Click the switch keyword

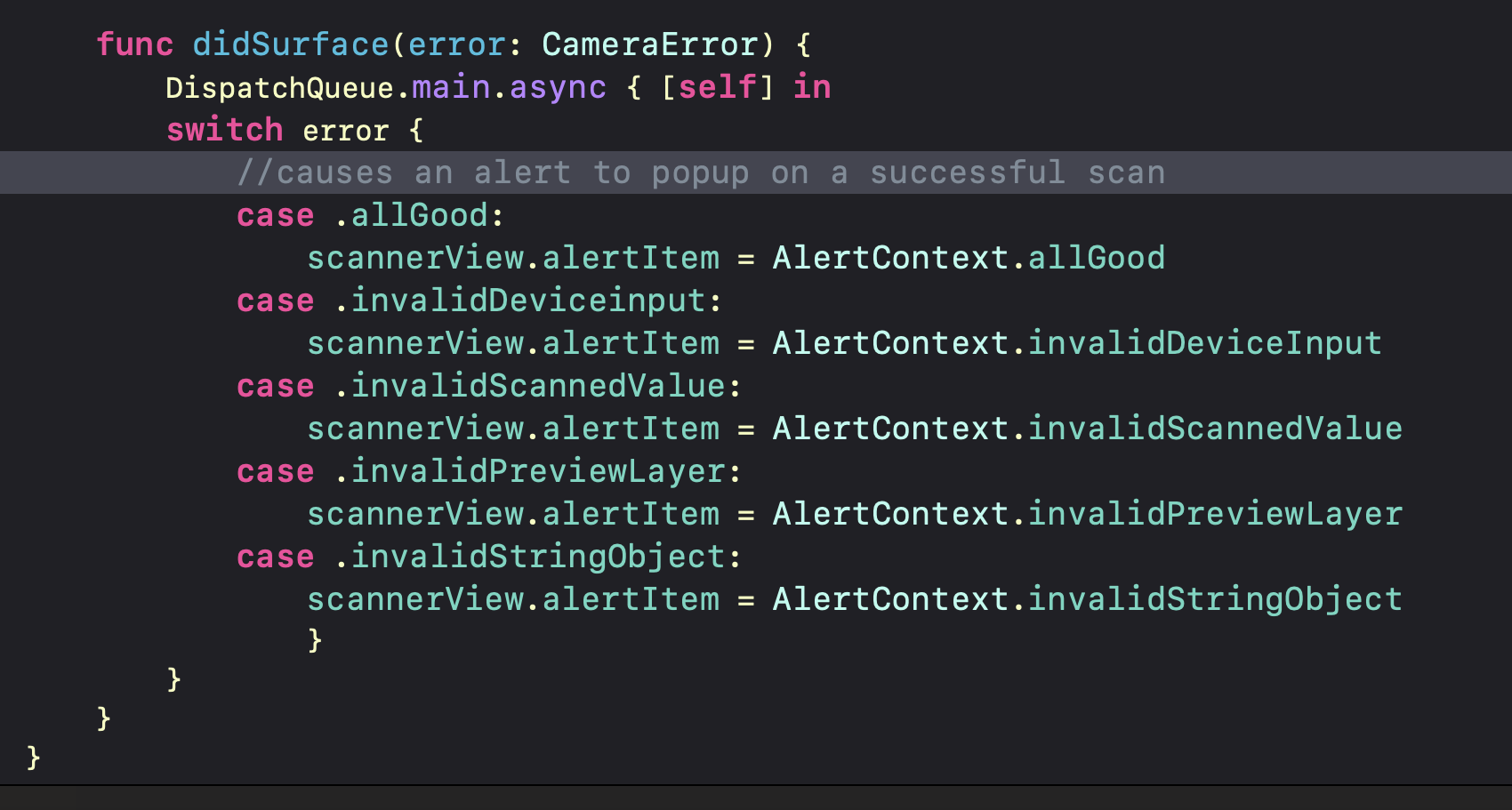pos(225,130)
